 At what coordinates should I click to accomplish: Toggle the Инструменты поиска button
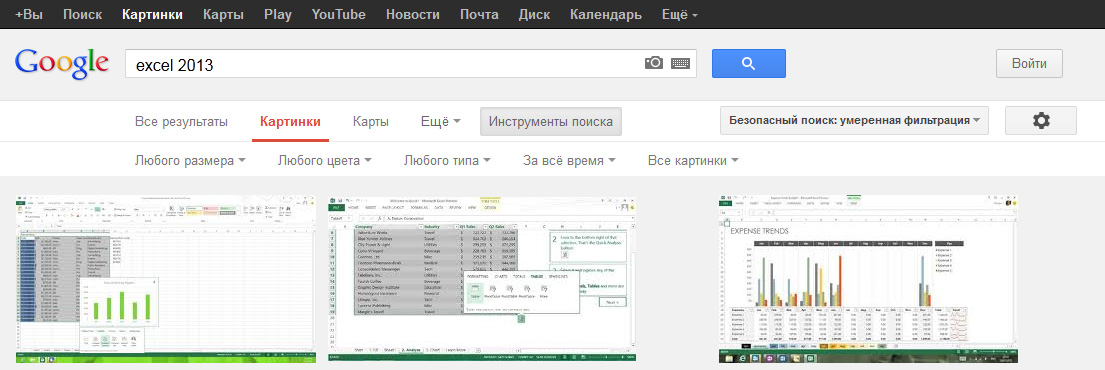tap(551, 121)
